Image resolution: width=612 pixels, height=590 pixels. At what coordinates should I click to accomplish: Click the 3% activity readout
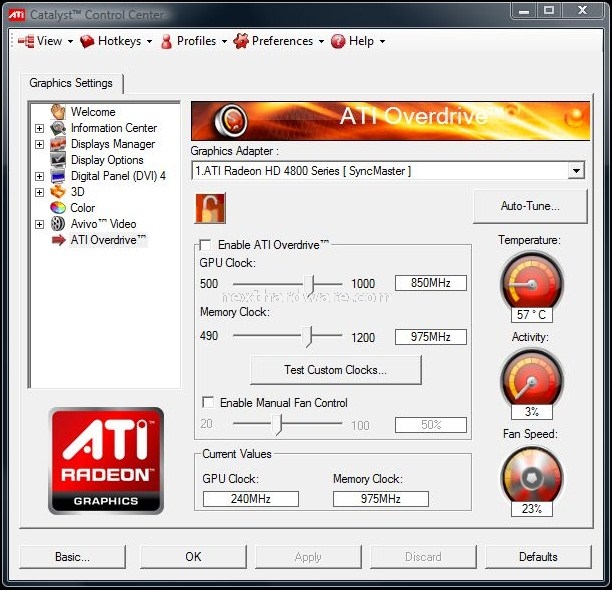pos(532,411)
